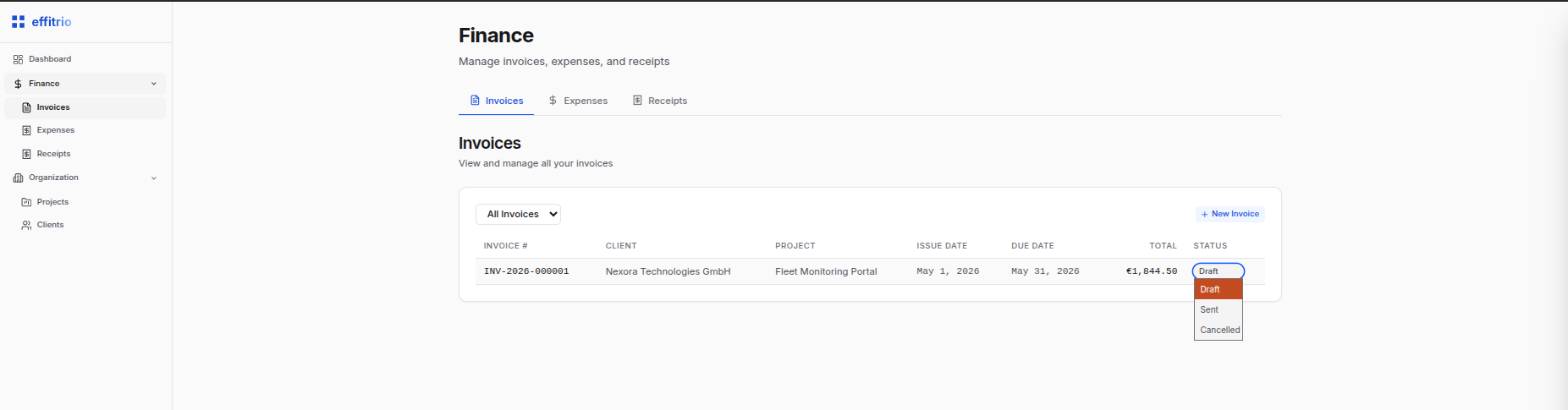The width and height of the screenshot is (1568, 410).
Task: Click due date May 31, 2026
Action: 1045,271
